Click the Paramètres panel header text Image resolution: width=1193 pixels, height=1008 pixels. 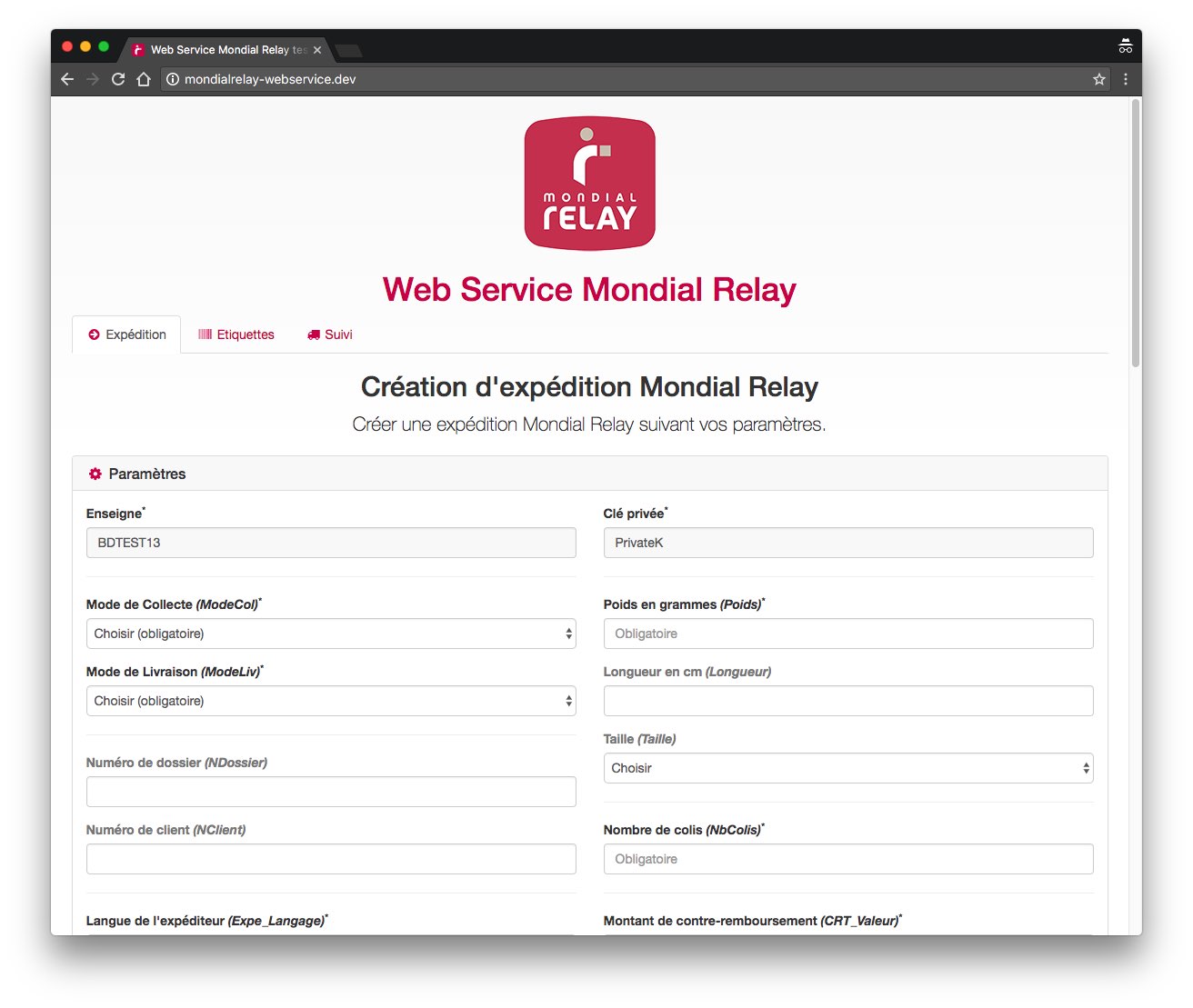(147, 474)
